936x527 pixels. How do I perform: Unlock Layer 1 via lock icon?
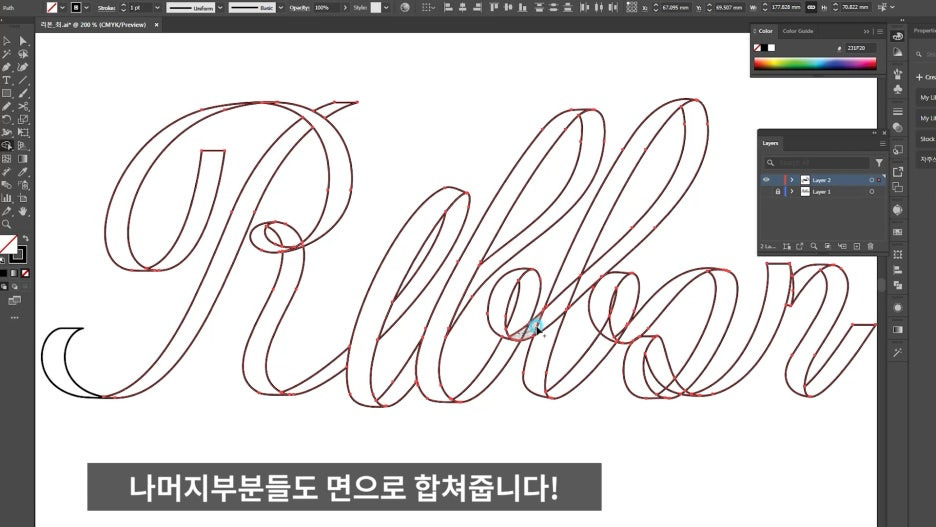778,192
